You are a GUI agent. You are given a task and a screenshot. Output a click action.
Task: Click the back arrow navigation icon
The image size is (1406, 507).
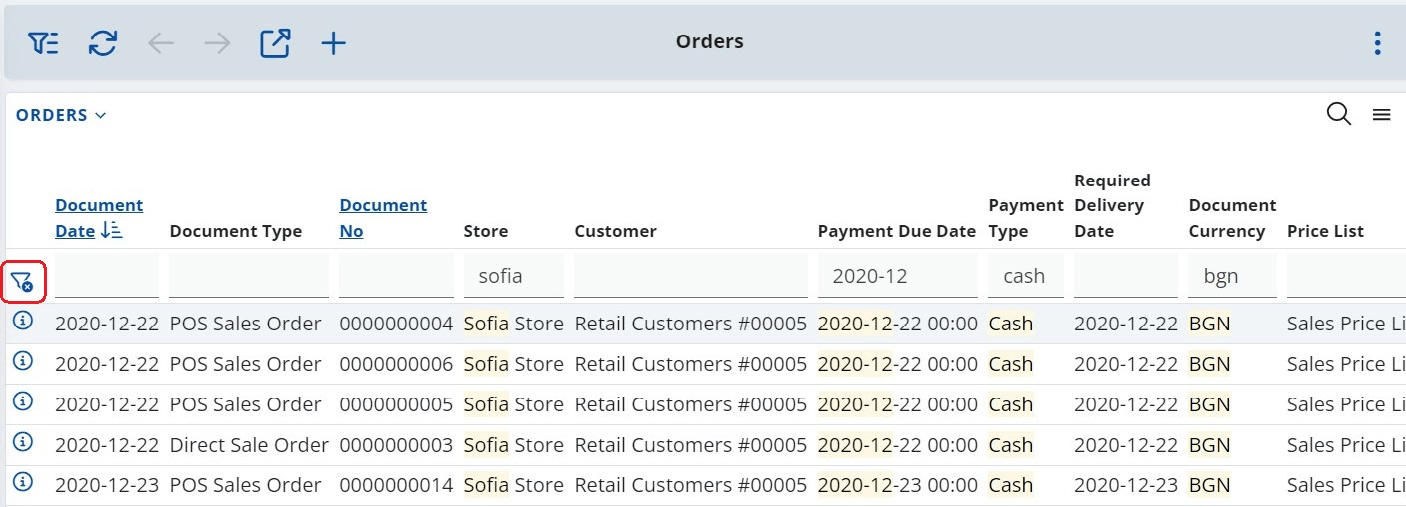pyautogui.click(x=161, y=43)
